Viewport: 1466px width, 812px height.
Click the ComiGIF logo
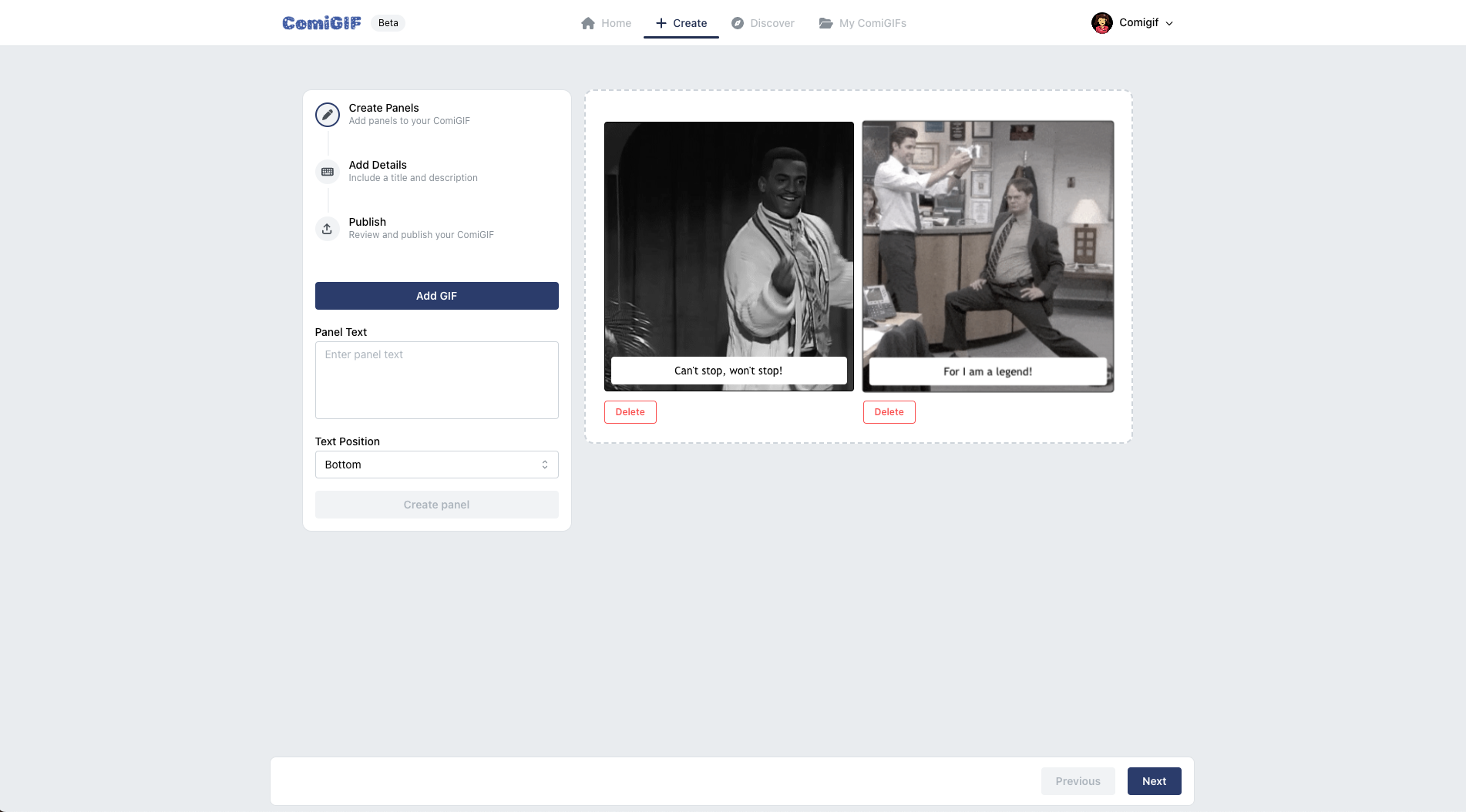tap(321, 23)
